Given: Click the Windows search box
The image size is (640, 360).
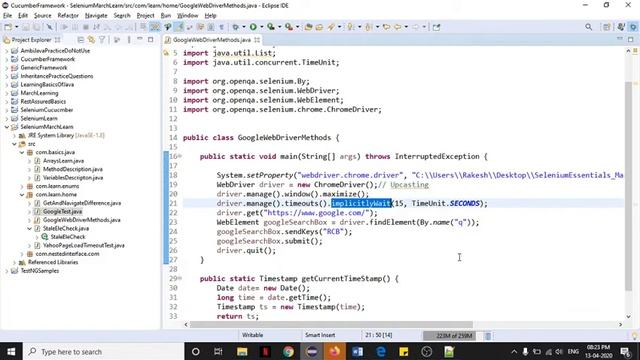Looking at the screenshot, I should point(104,351).
